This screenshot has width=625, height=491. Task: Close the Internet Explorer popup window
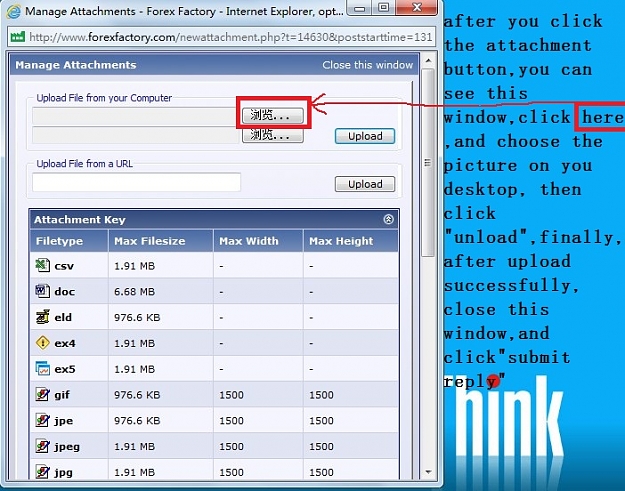click(416, 8)
